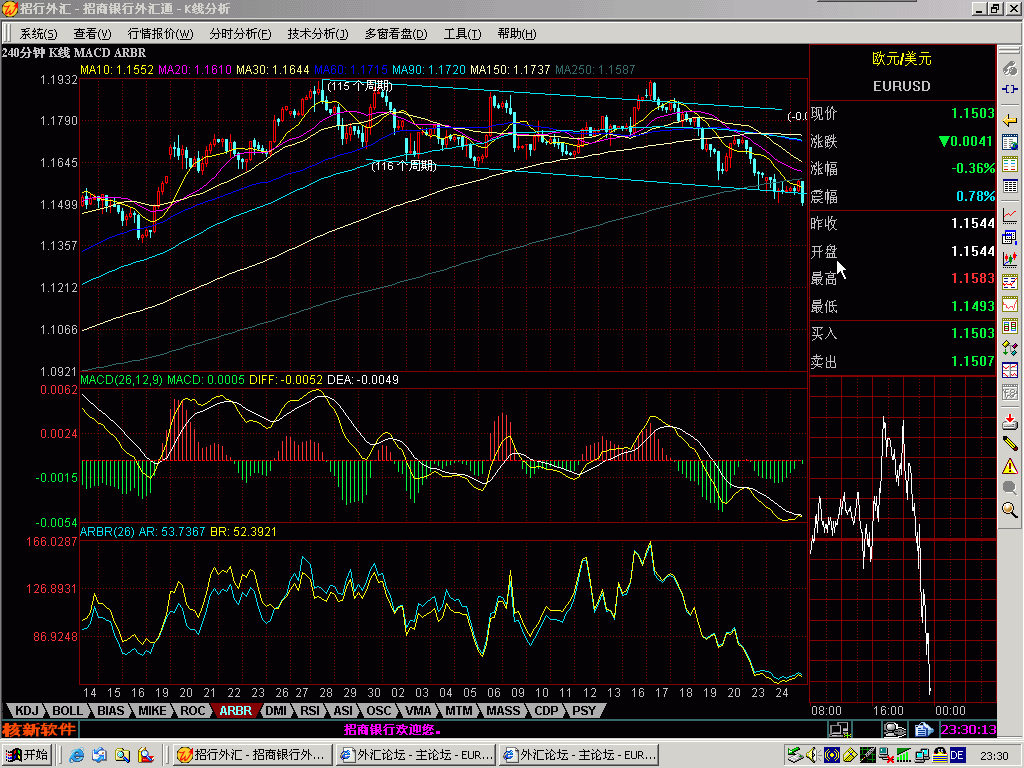Viewport: 1024px width, 768px height.
Task: Open second 外汇论坛 taskbar window button
Action: pos(579,756)
